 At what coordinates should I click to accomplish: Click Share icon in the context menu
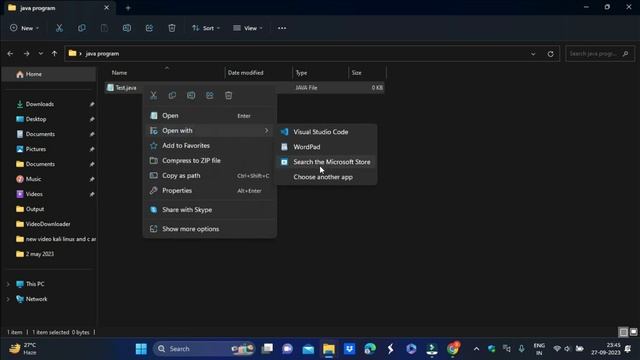point(210,96)
